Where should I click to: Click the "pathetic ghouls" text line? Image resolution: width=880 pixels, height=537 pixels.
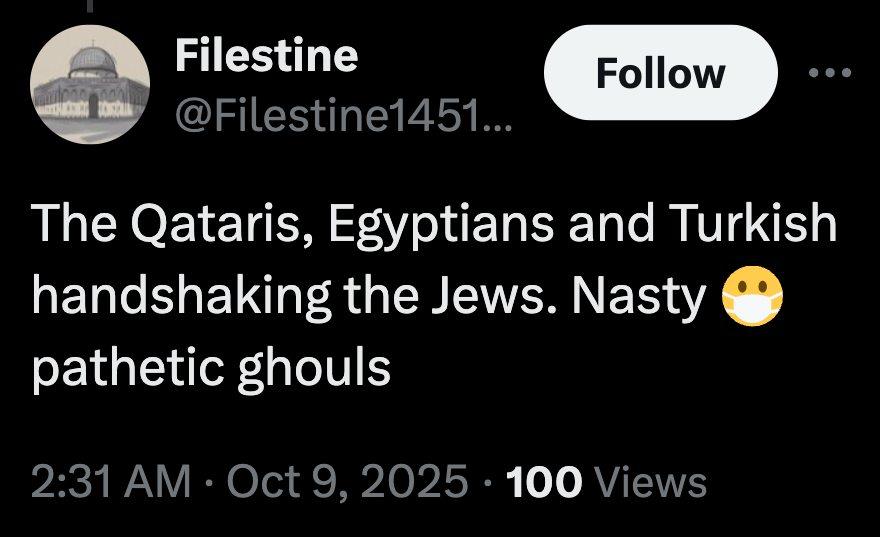pyautogui.click(x=211, y=368)
